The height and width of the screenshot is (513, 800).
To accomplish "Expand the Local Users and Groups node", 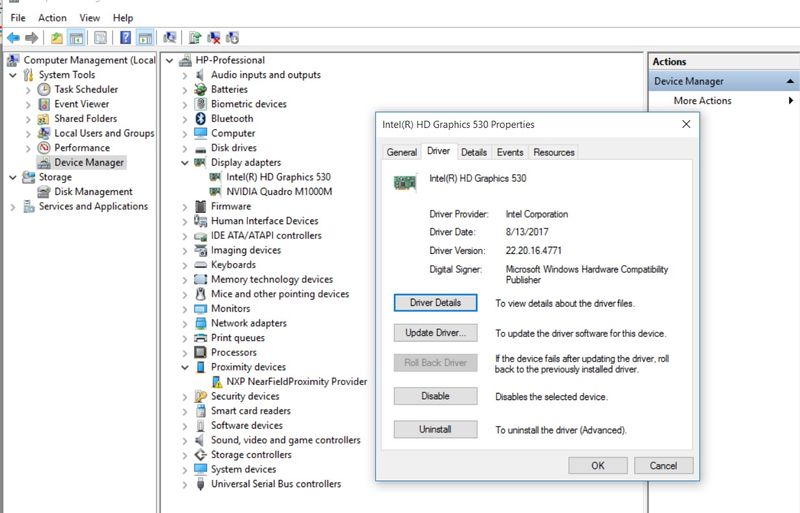I will click(x=28, y=134).
